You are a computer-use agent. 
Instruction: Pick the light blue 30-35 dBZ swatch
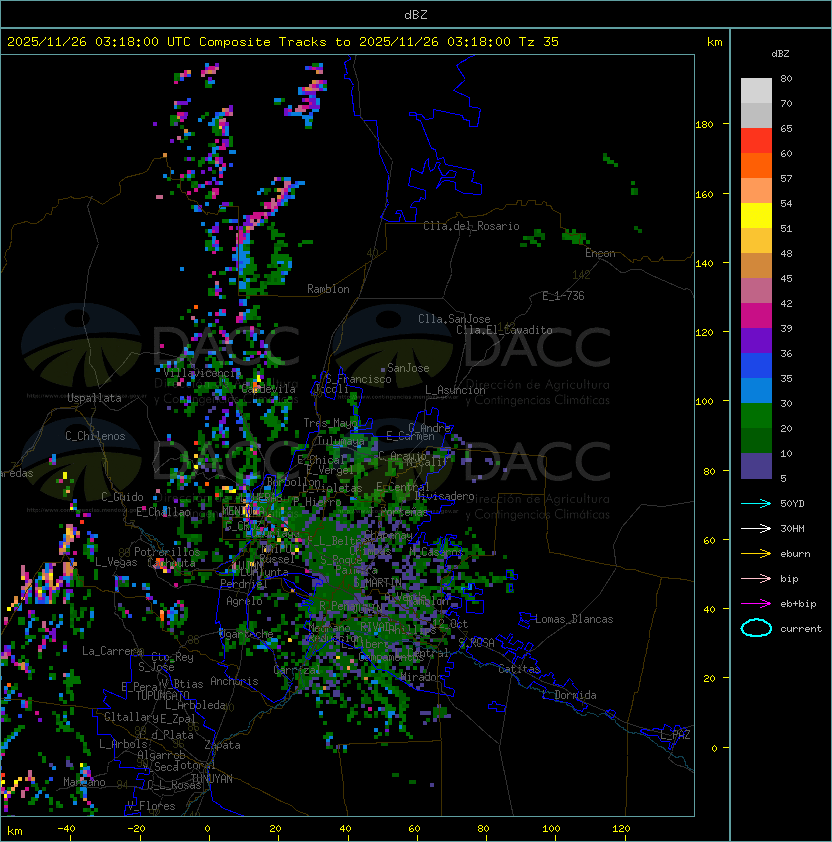click(x=756, y=391)
